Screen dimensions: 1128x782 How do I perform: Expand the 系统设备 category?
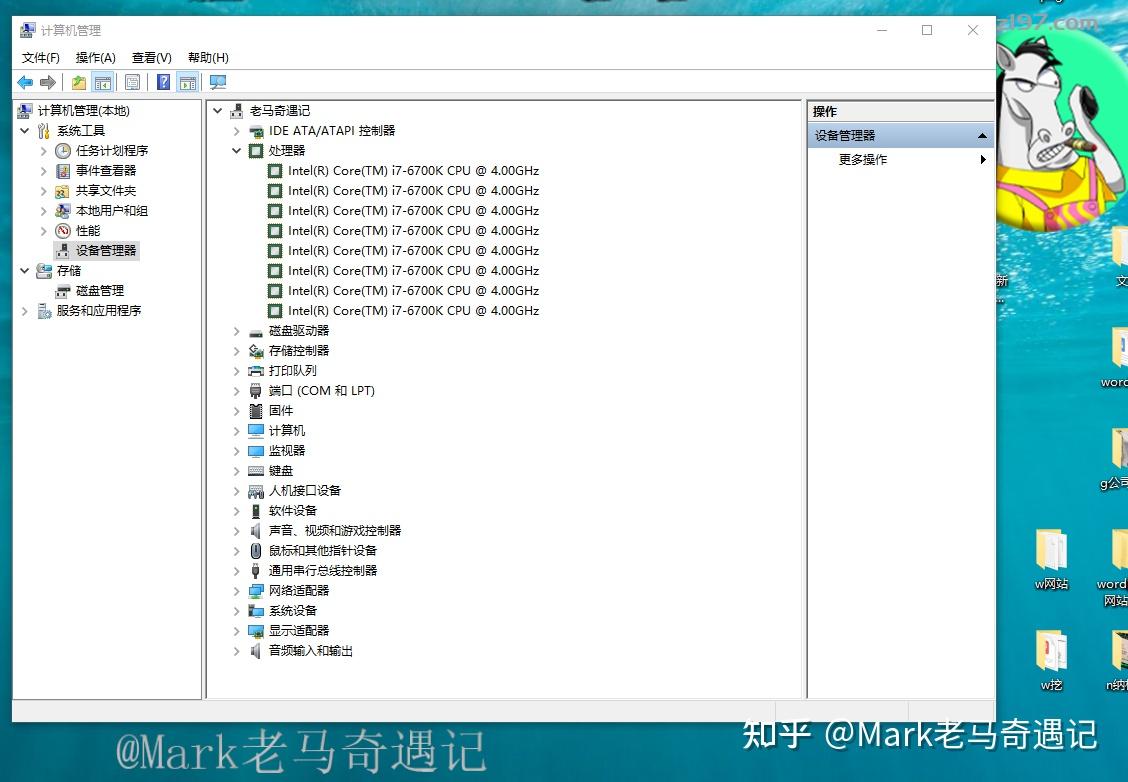pos(236,611)
